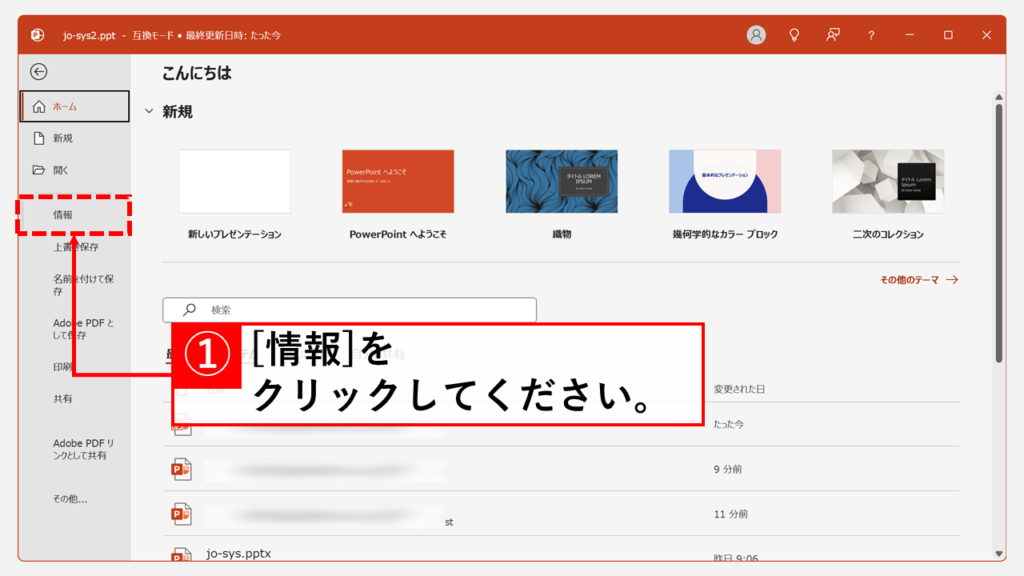Click into the 検索 search field
Image resolution: width=1024 pixels, height=576 pixels.
pos(349,310)
